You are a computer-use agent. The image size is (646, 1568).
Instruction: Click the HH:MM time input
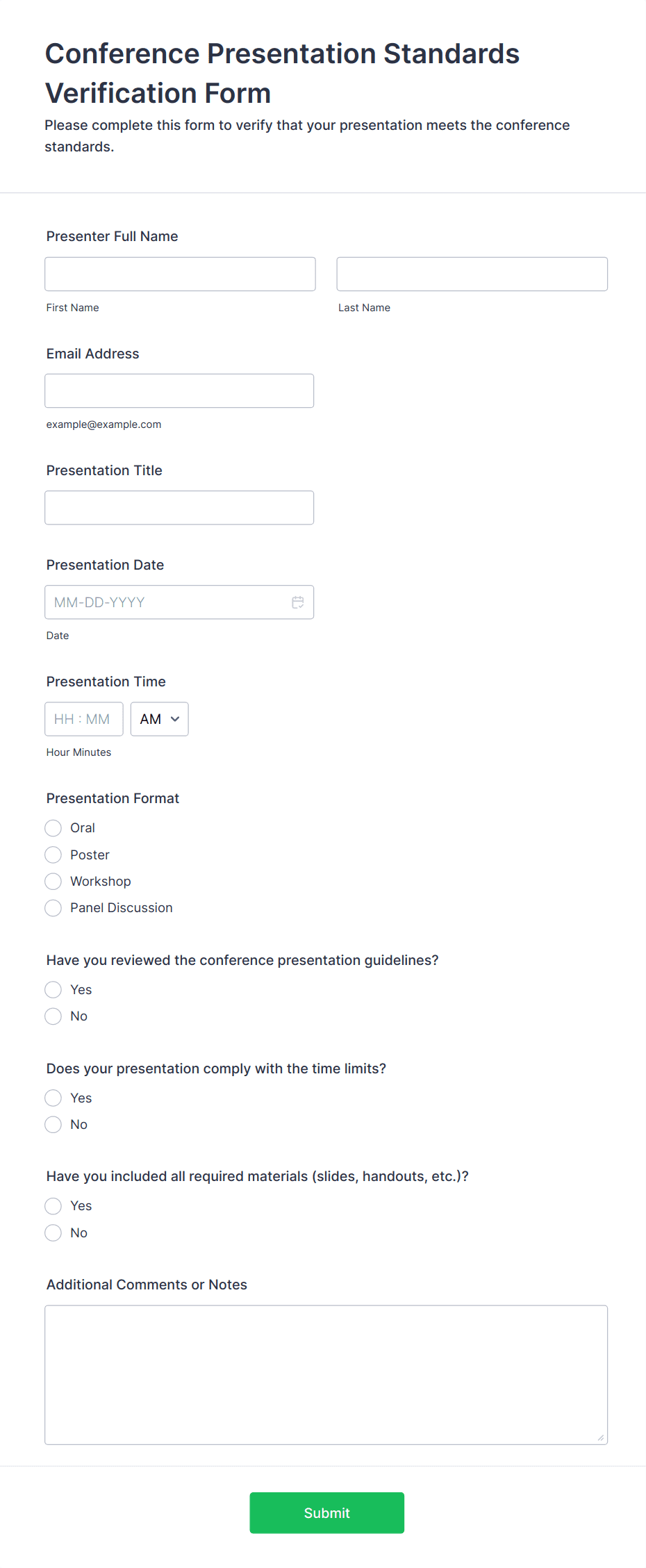tap(83, 718)
